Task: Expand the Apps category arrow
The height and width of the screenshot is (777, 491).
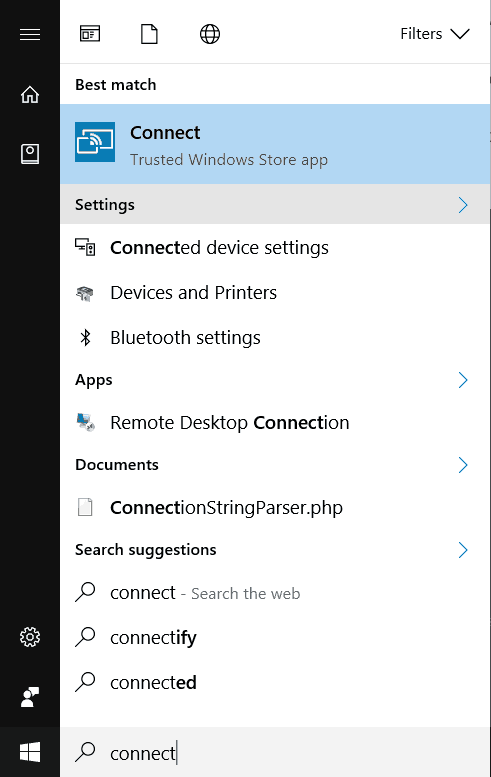Action: tap(463, 380)
